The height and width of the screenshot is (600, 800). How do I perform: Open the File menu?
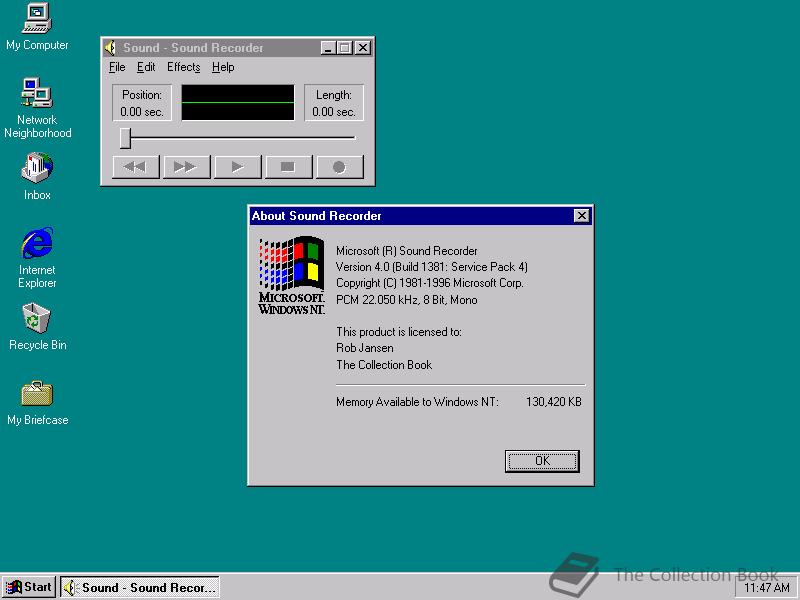click(117, 67)
